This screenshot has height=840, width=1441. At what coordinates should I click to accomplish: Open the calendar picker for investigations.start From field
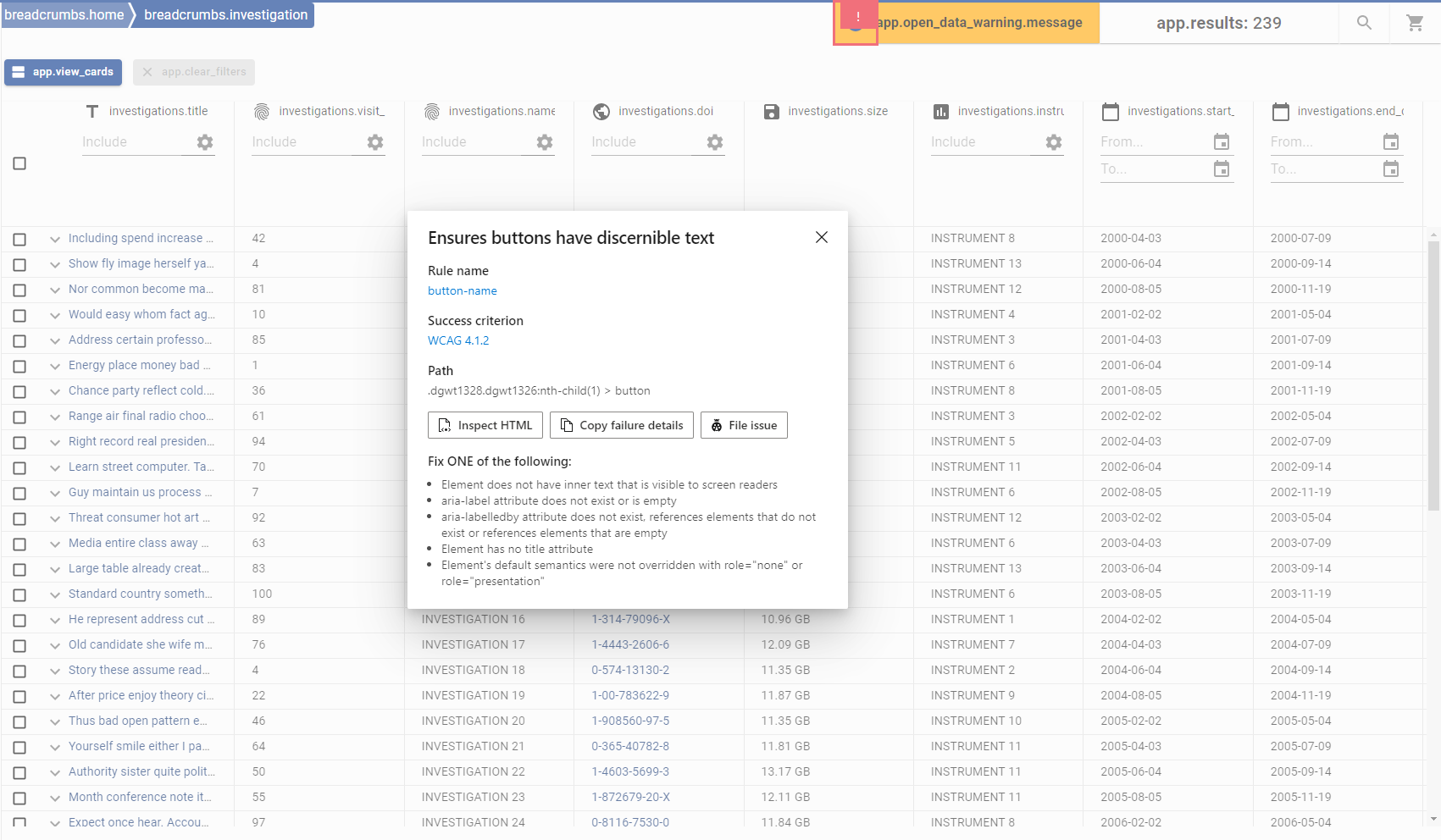click(x=1221, y=141)
